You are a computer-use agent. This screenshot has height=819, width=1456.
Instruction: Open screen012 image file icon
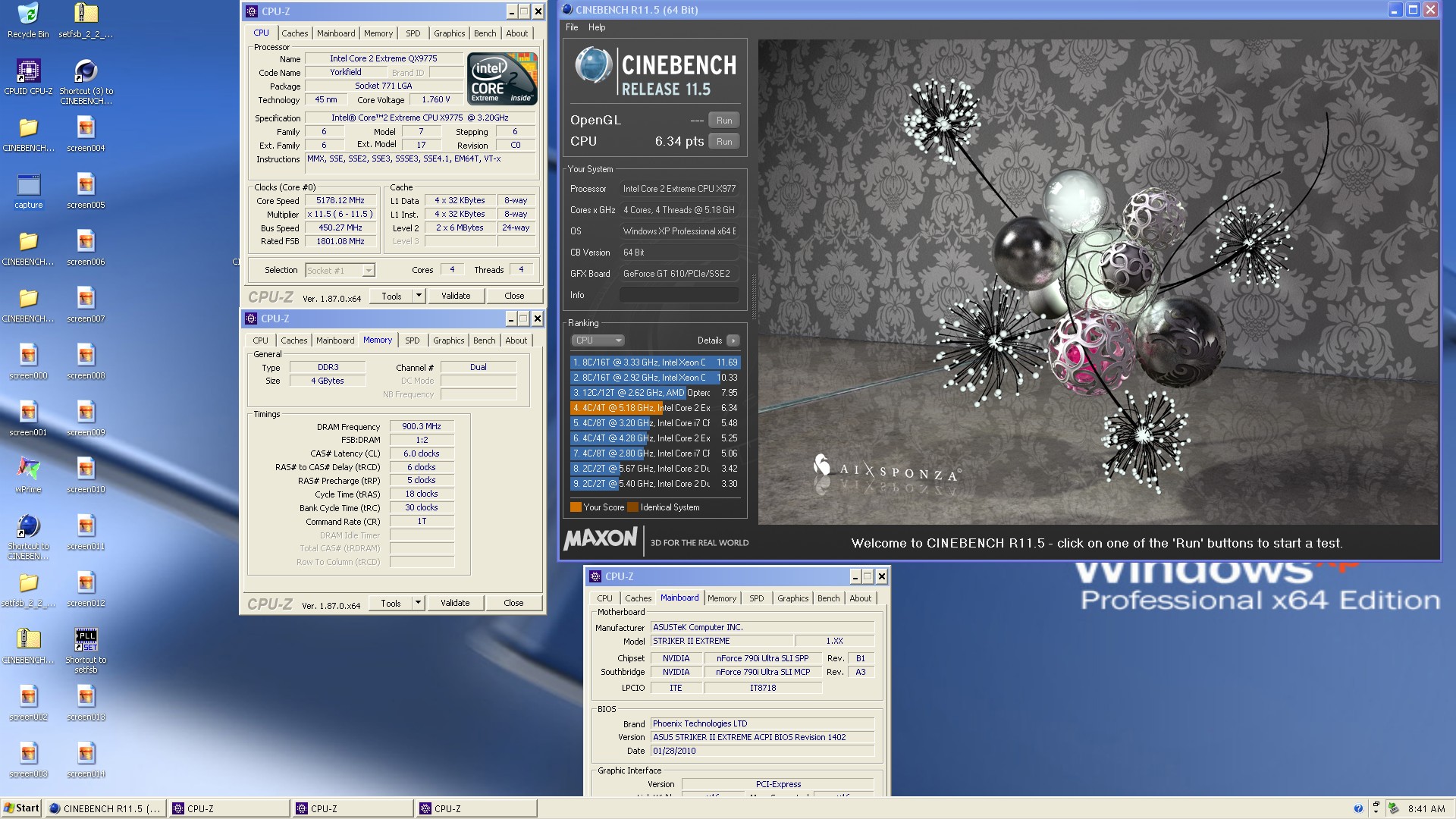coord(86,589)
